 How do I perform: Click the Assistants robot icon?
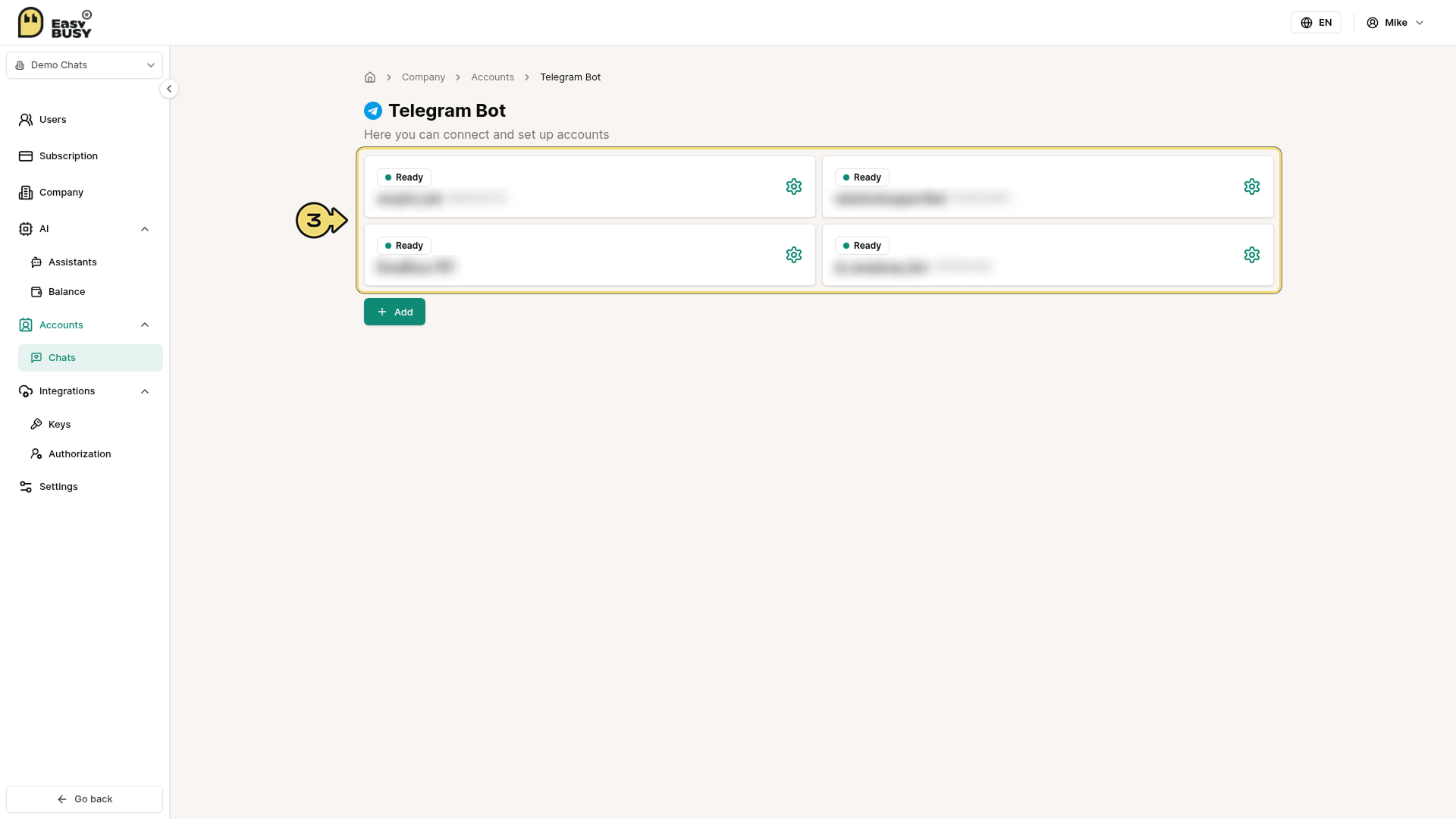click(36, 262)
